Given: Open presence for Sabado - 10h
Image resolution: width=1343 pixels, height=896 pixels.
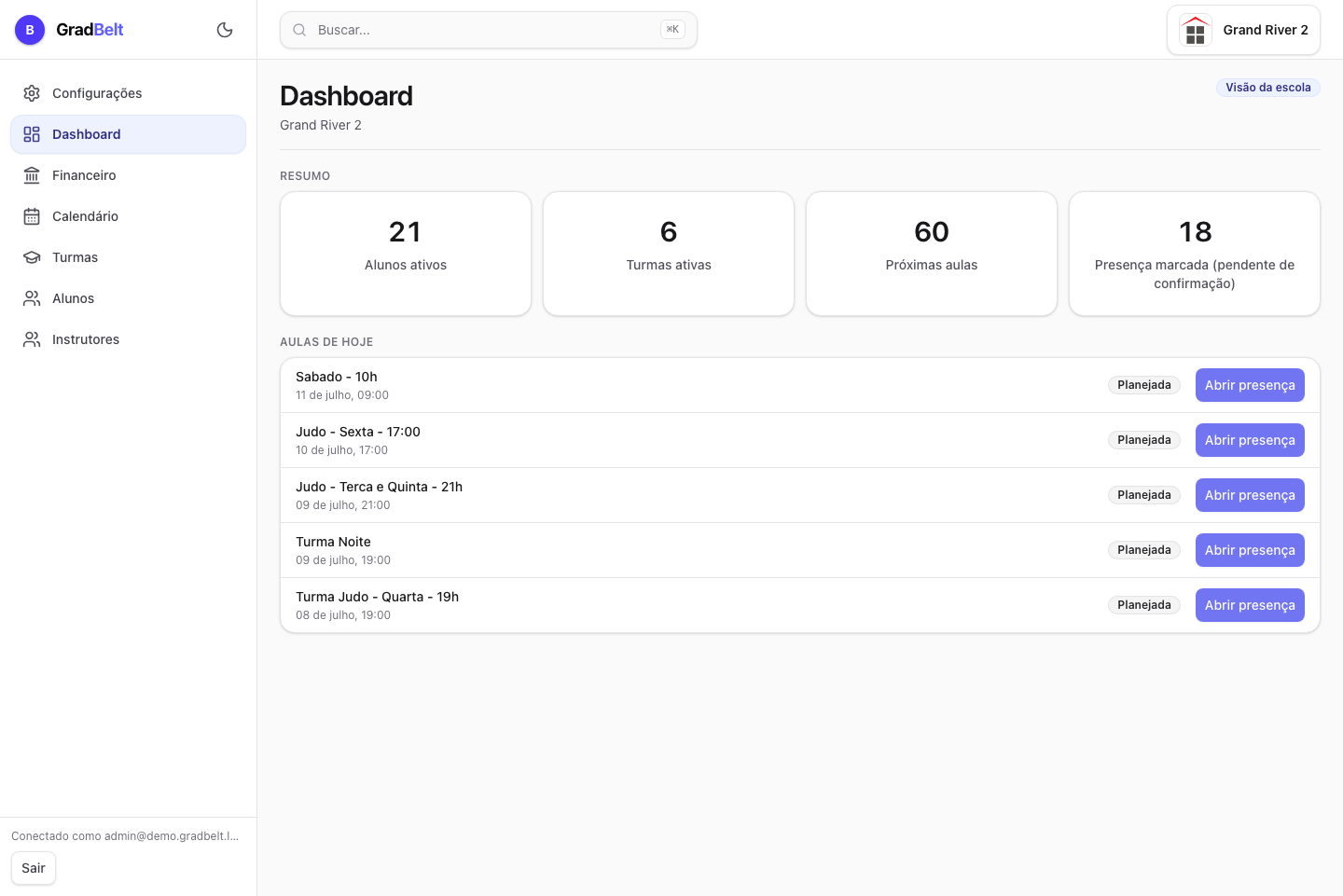Looking at the screenshot, I should pos(1250,385).
